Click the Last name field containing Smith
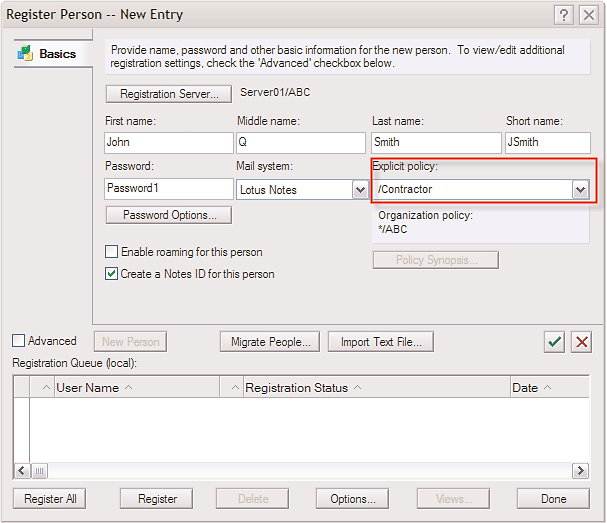607x523 pixels. [436, 142]
